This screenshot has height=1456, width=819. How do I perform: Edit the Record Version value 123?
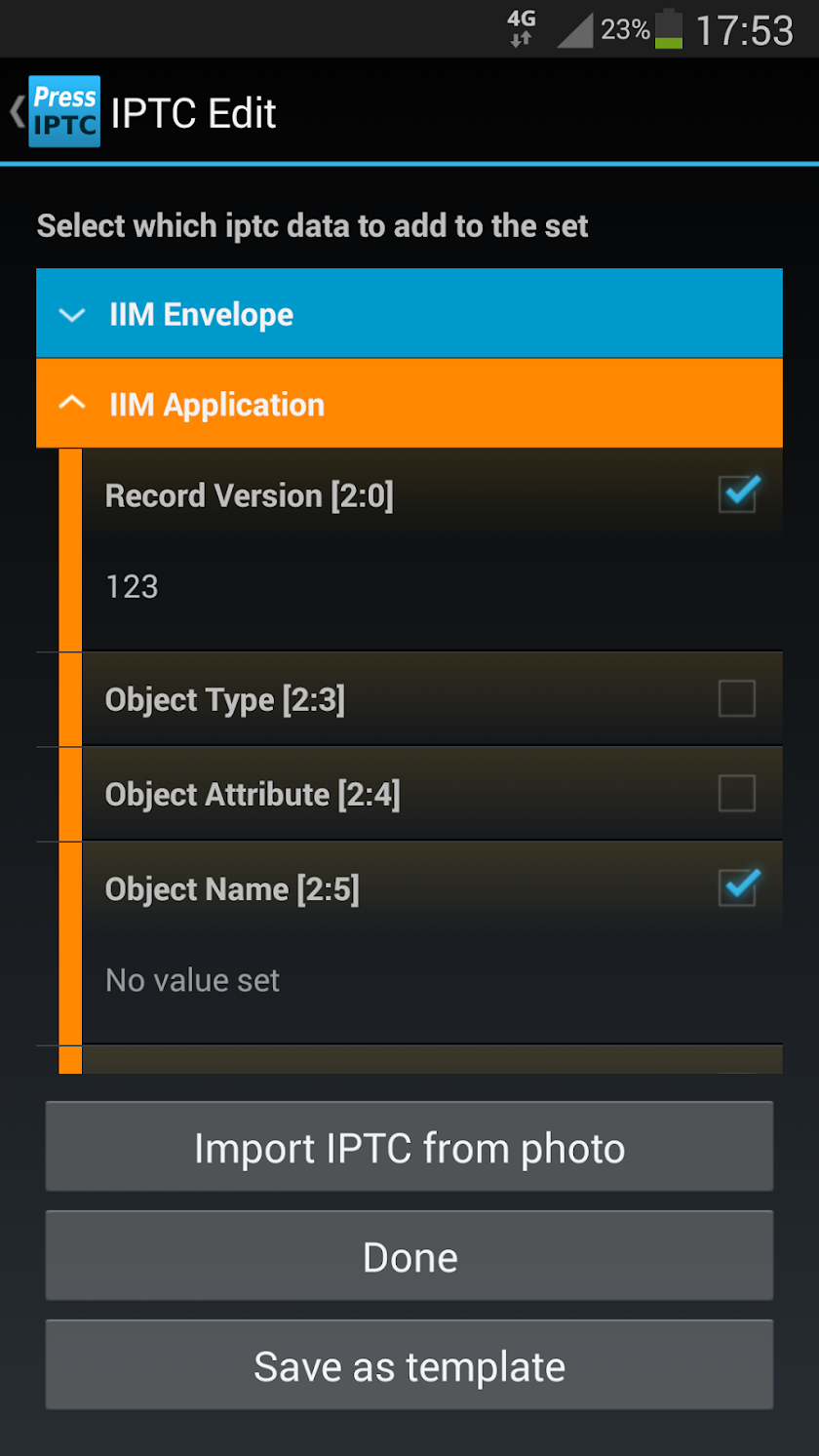132,586
